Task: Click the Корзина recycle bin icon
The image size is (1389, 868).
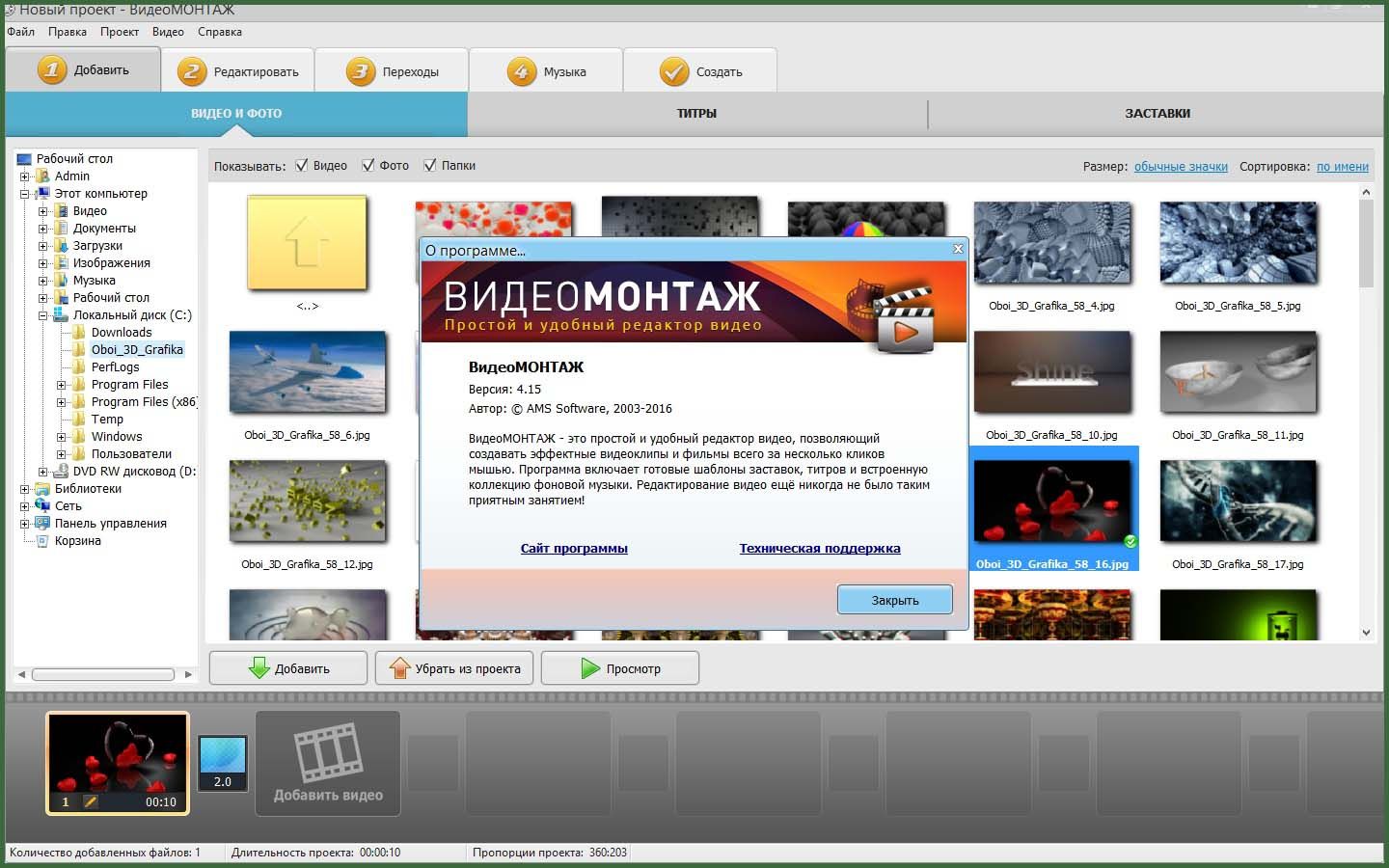Action: [x=42, y=541]
